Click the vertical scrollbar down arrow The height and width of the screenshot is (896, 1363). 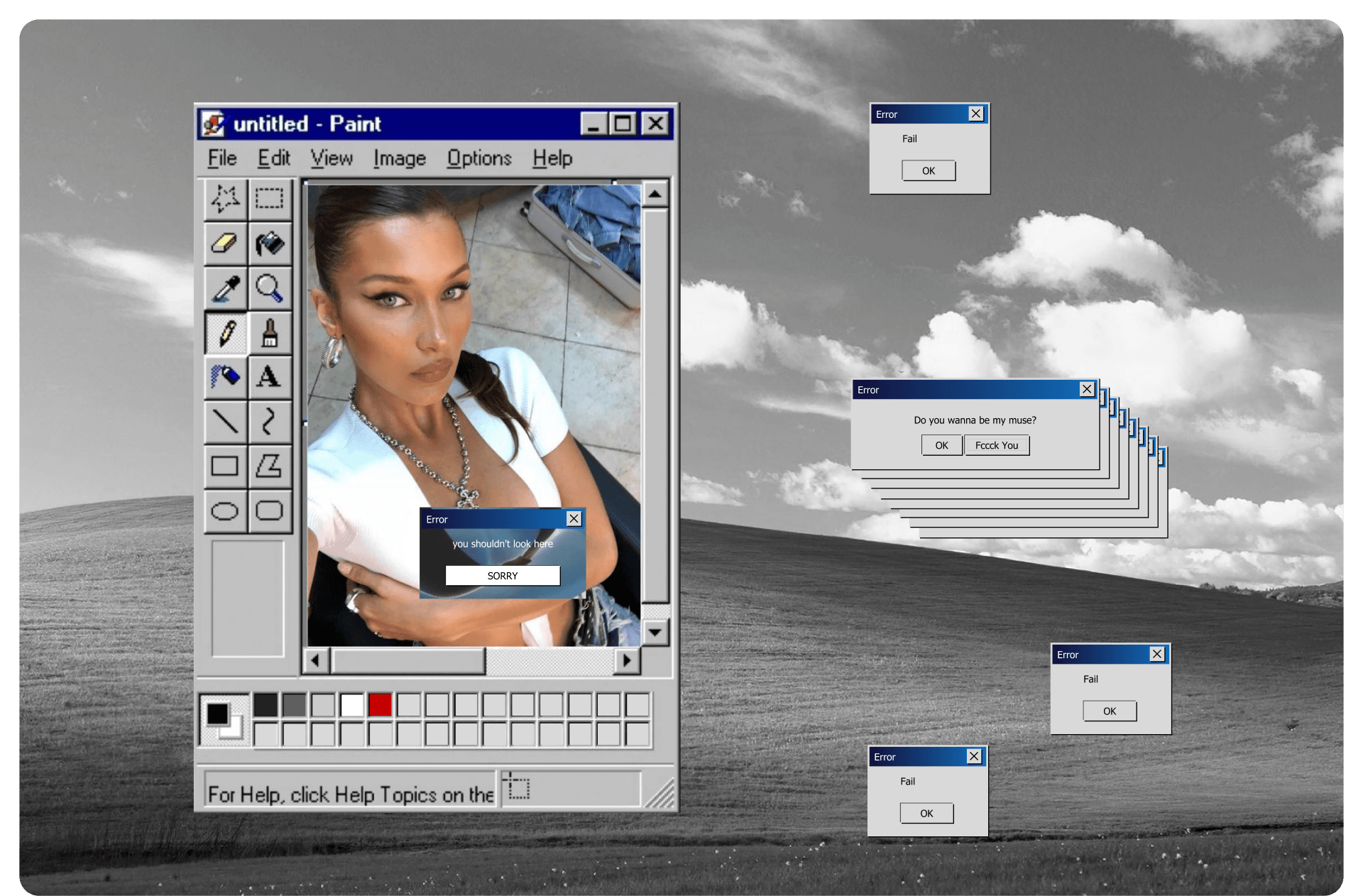coord(655,632)
